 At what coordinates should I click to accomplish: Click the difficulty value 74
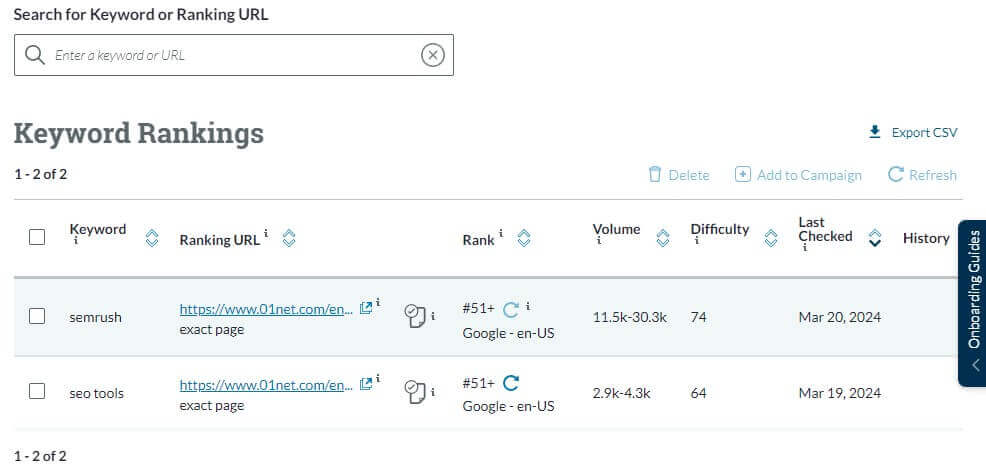698,317
